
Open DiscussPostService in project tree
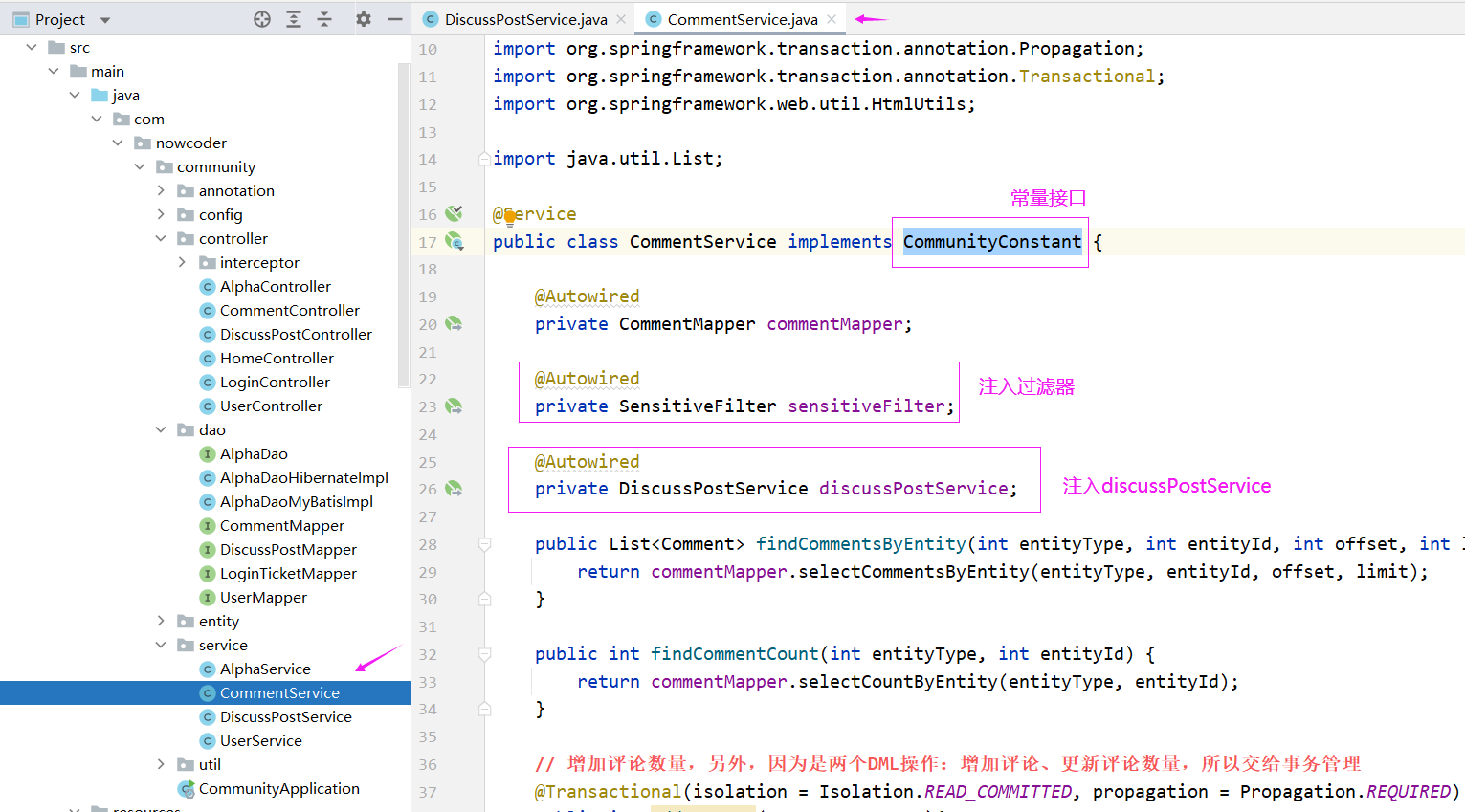pyautogui.click(x=285, y=716)
